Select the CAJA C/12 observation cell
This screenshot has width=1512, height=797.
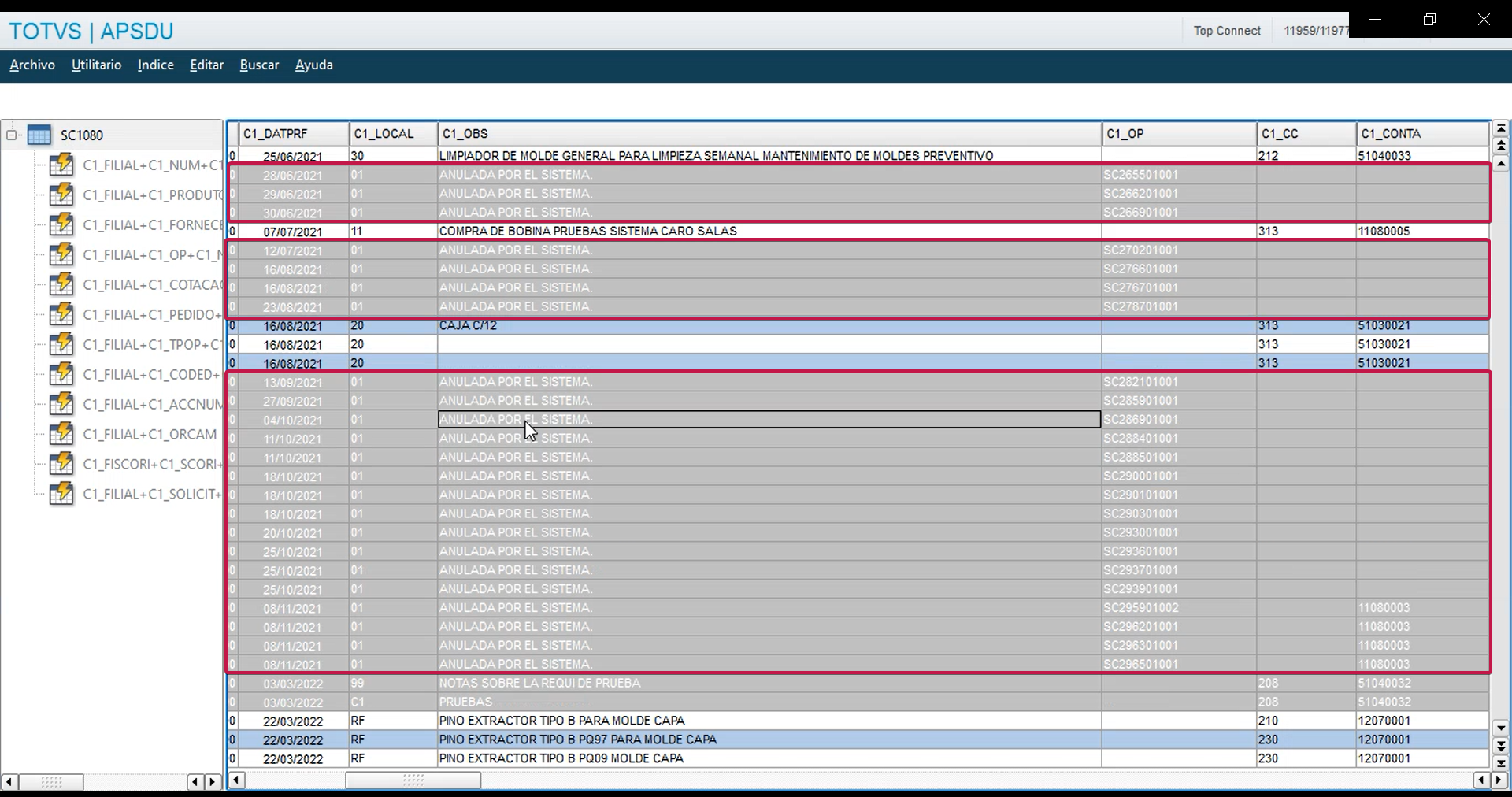point(770,325)
